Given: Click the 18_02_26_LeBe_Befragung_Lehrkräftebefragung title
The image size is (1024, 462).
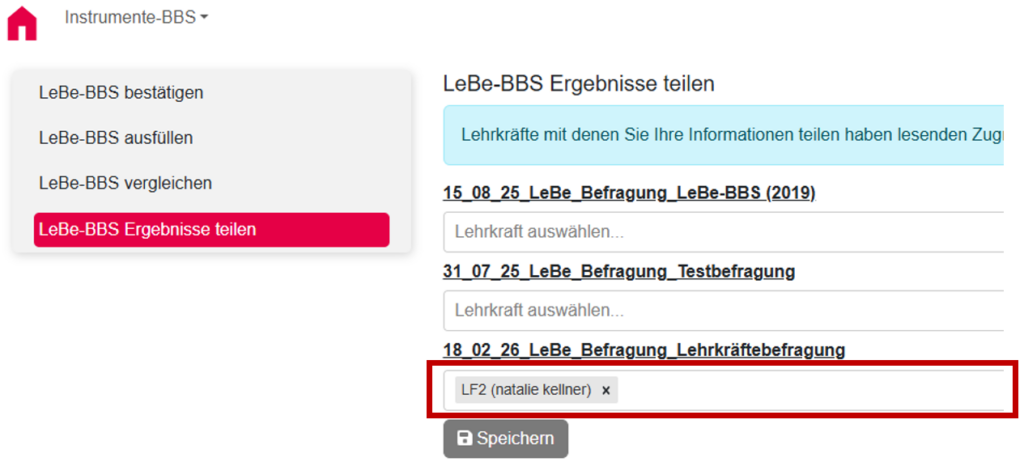Looking at the screenshot, I should [x=644, y=350].
